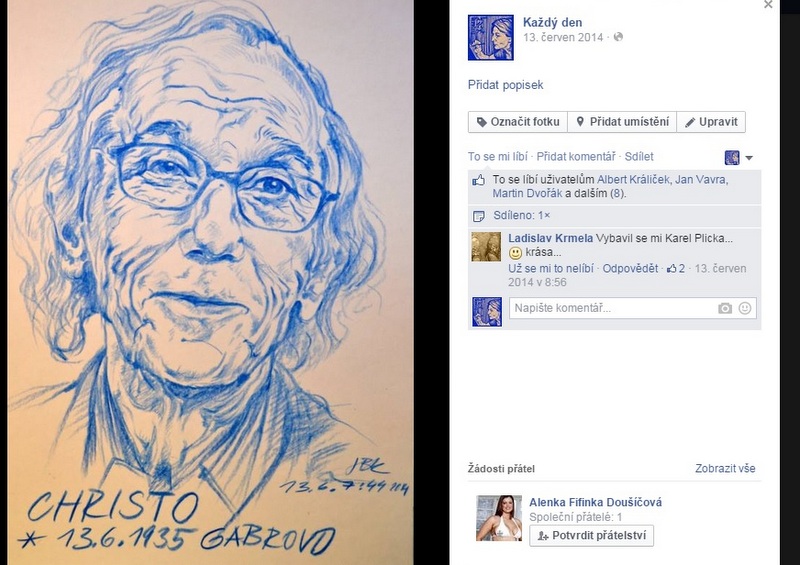The width and height of the screenshot is (800, 565).
Task: Open 'Zobrazit vše' friend requests link
Action: click(x=725, y=469)
